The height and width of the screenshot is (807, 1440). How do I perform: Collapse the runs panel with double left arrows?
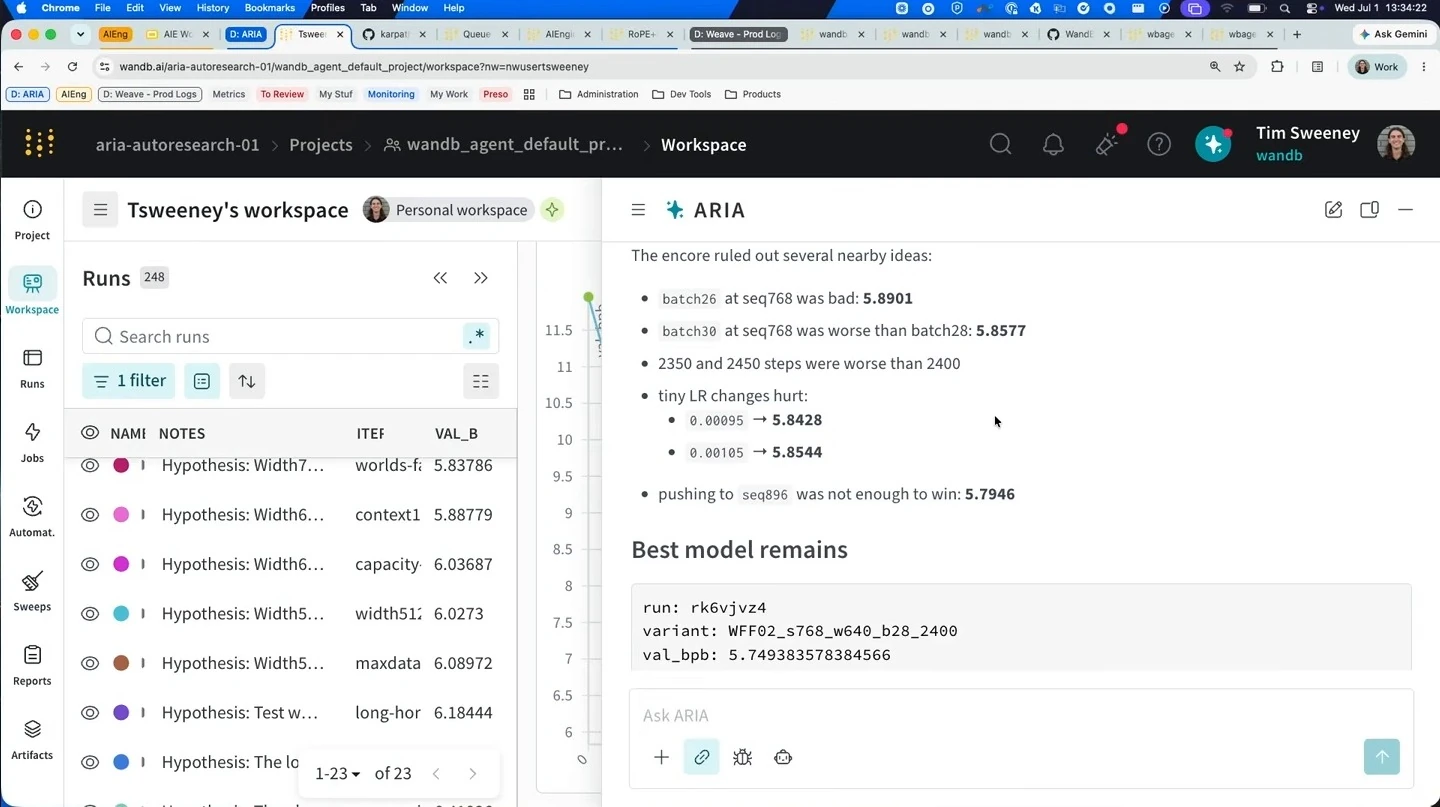click(440, 278)
